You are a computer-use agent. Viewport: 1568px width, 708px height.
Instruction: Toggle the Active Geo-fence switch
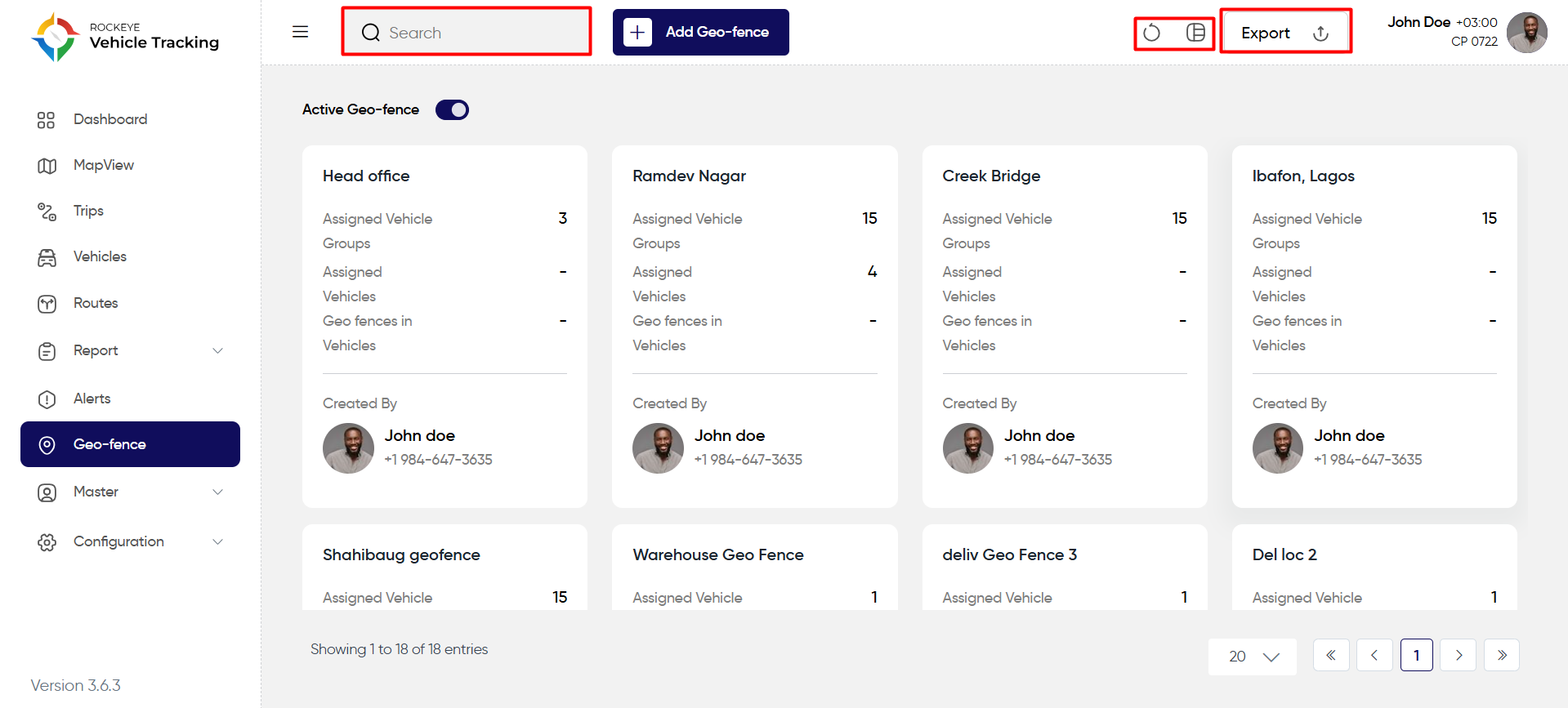point(452,109)
